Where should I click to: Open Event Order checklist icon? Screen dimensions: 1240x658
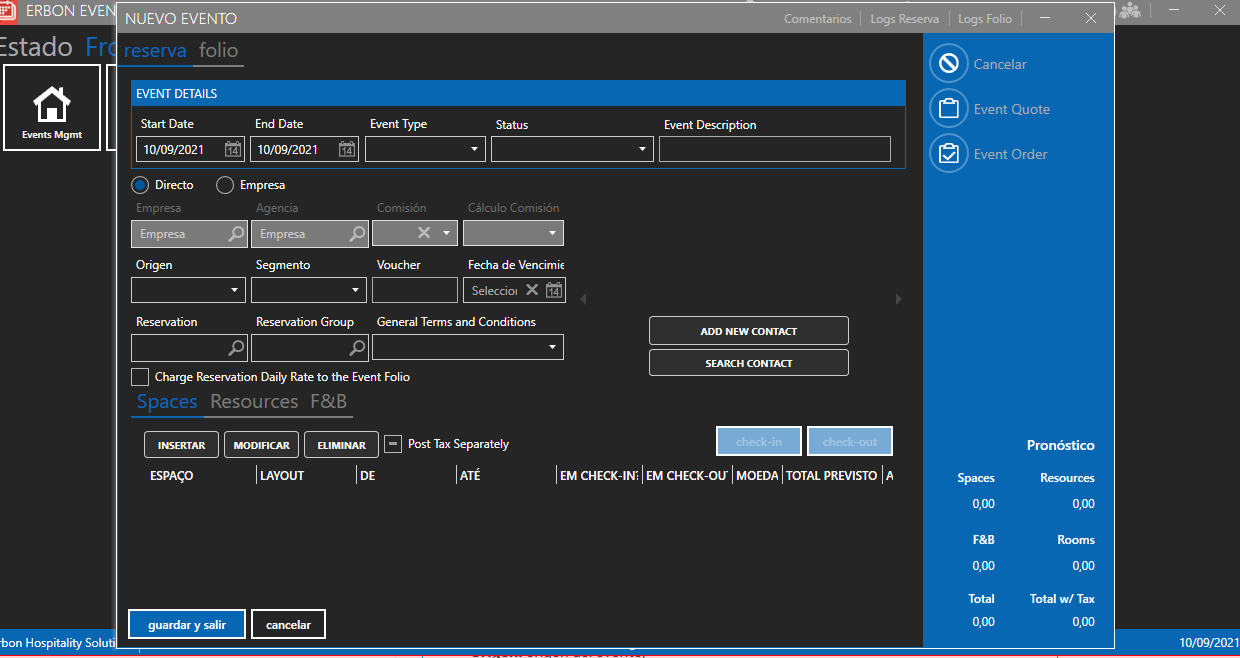pos(948,154)
